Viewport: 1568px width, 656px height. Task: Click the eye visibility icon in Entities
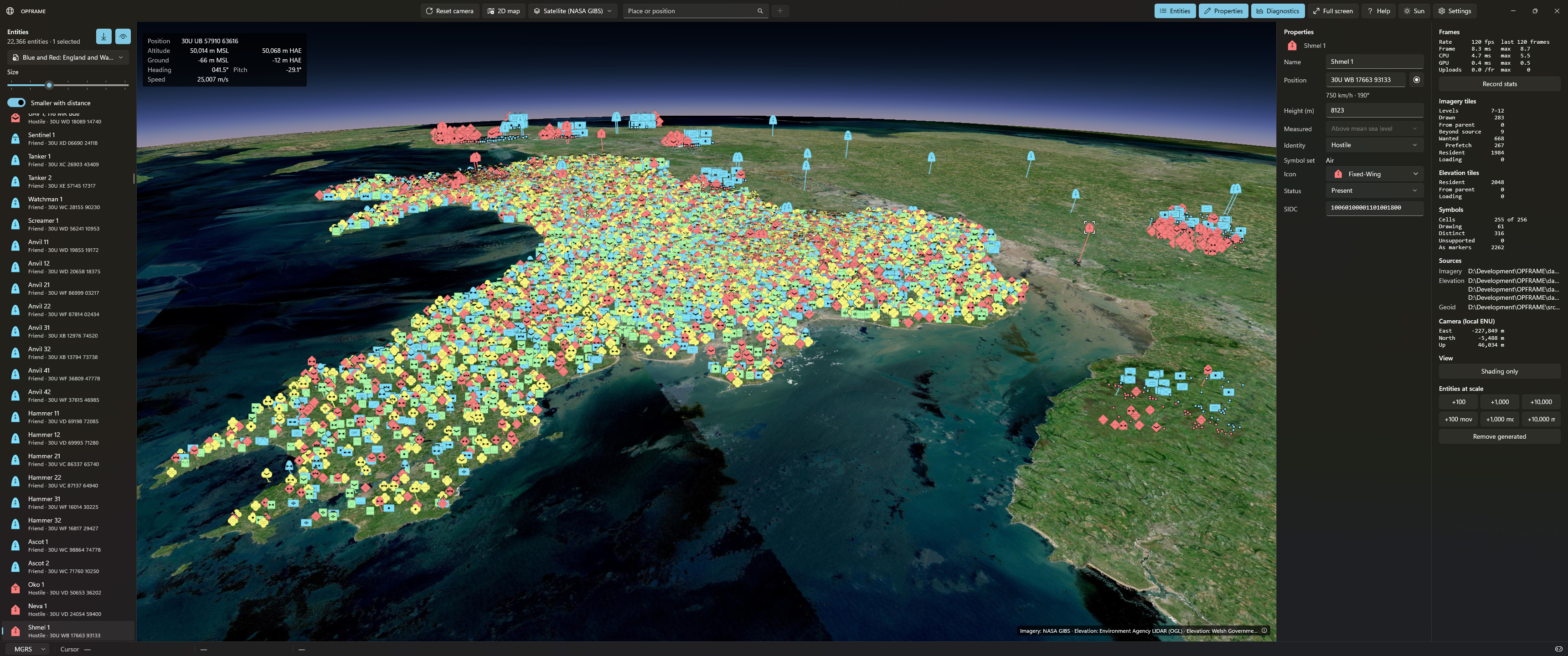click(x=123, y=36)
